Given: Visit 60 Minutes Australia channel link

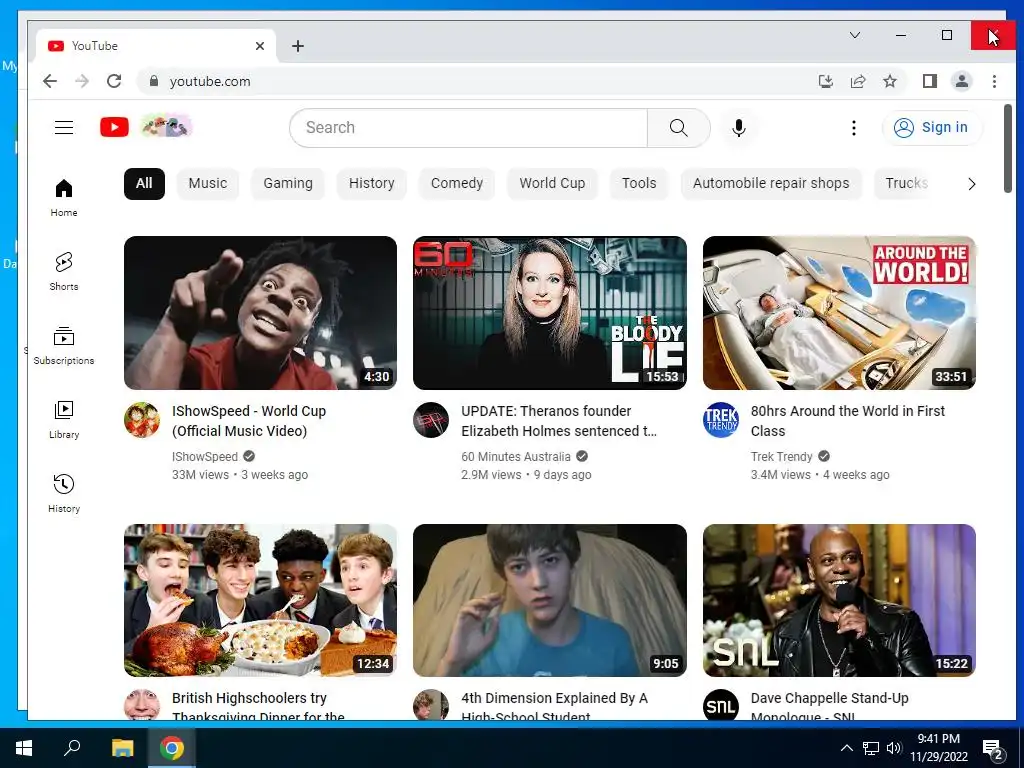Looking at the screenshot, I should (x=516, y=456).
